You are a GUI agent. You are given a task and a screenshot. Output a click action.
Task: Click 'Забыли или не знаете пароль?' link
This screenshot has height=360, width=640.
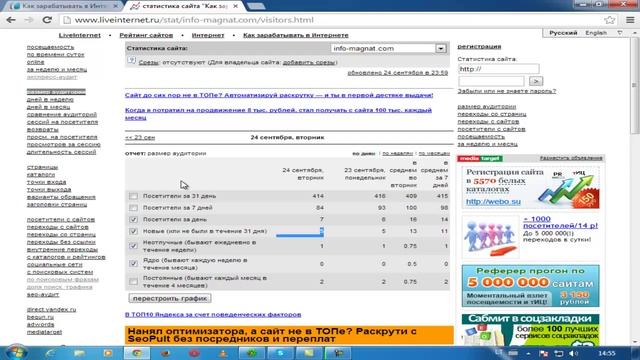[507, 91]
